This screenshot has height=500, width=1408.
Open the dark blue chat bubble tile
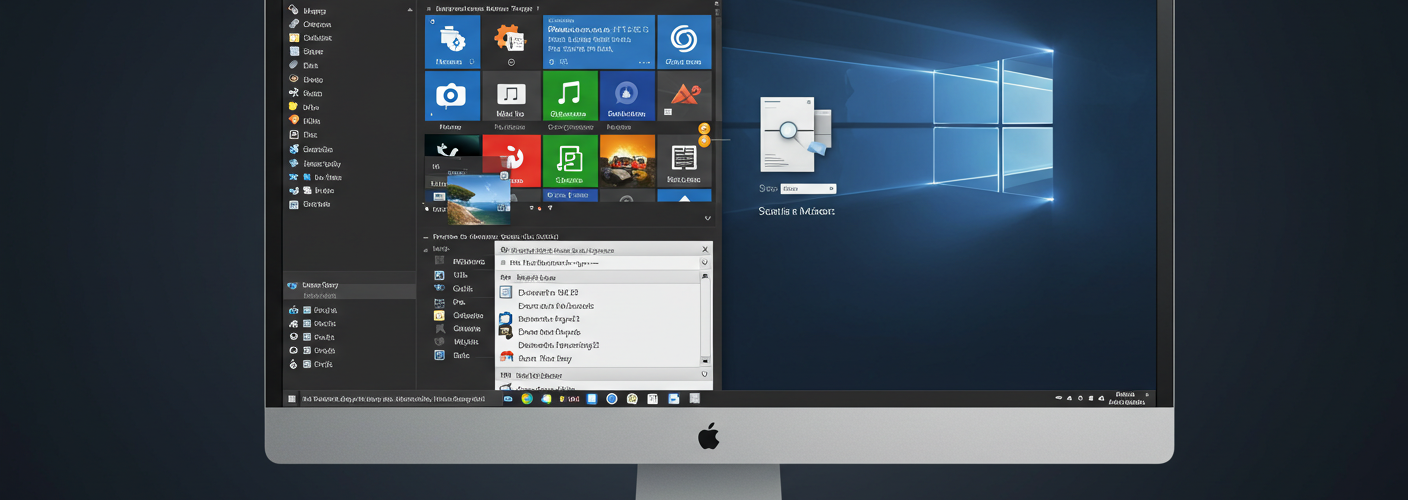[x=627, y=96]
